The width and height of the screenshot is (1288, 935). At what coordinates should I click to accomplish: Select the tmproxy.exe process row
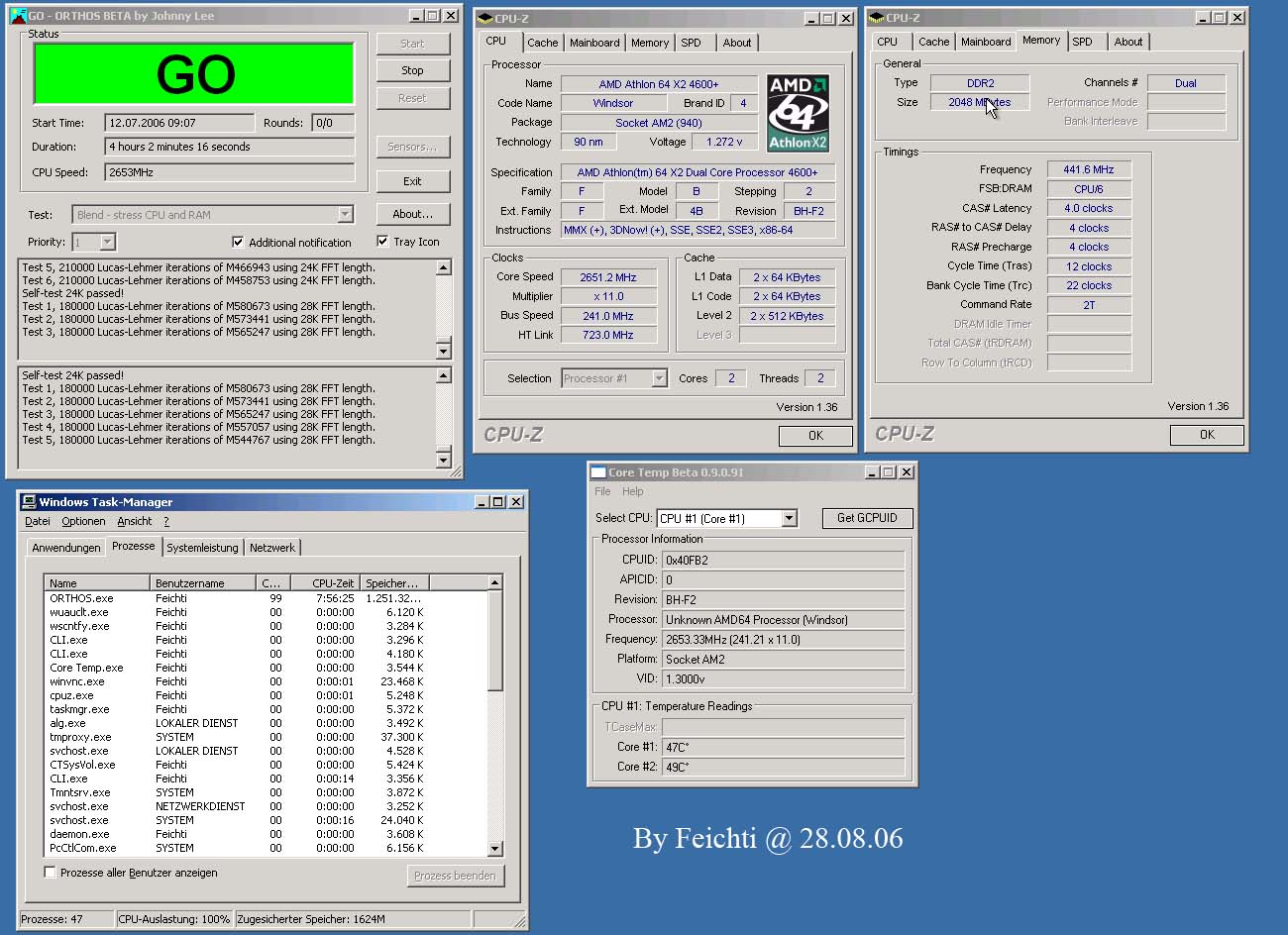(x=266, y=737)
